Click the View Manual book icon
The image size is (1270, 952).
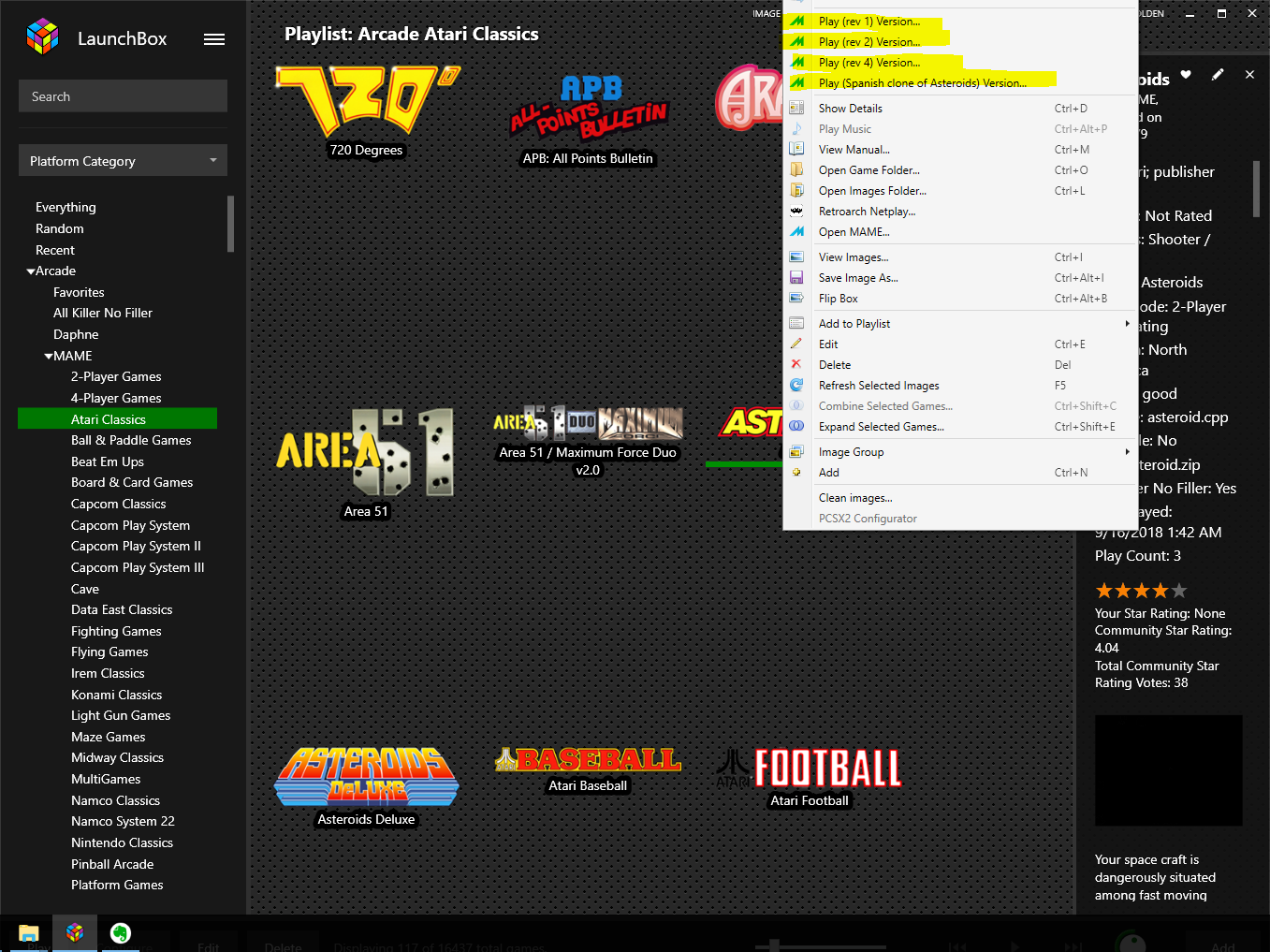coord(796,149)
